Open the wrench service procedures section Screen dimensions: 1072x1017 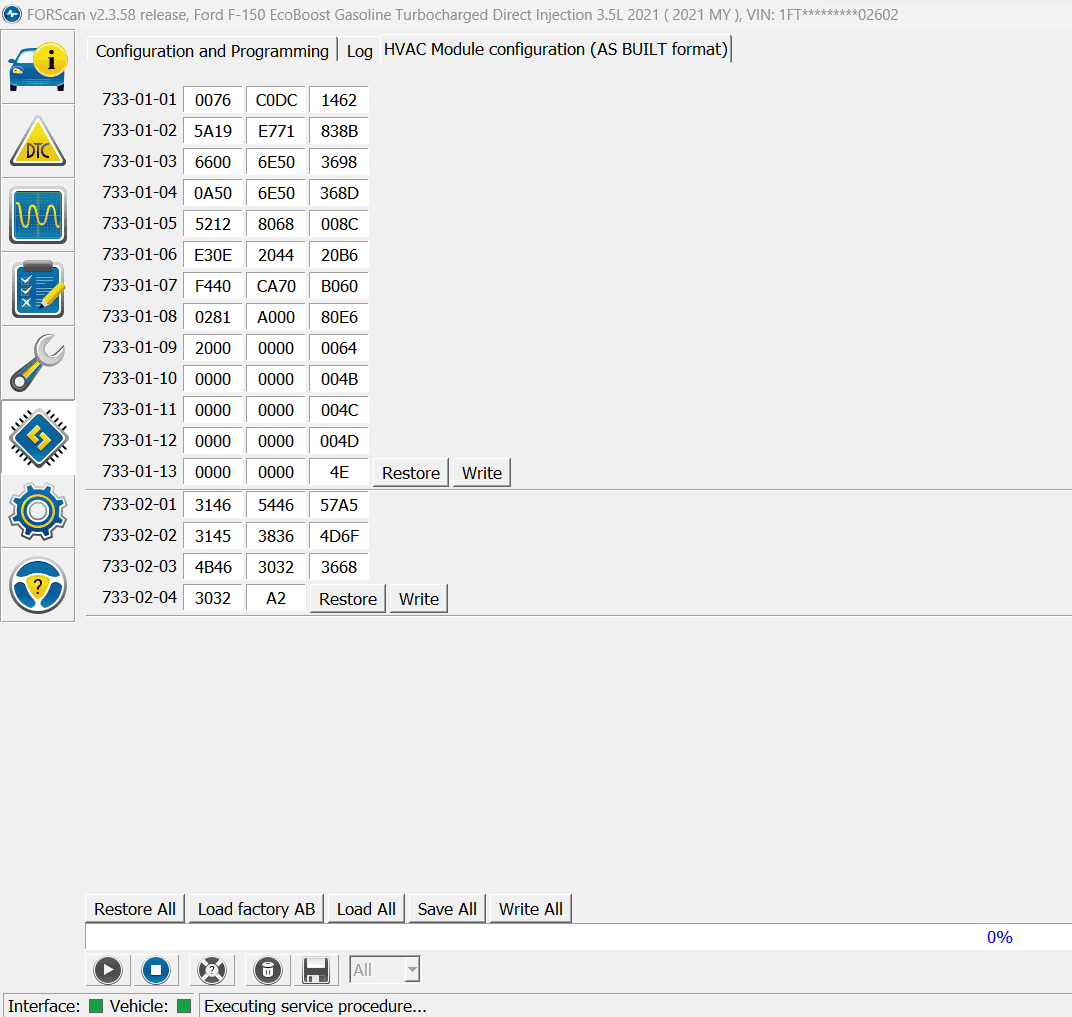pyautogui.click(x=38, y=363)
